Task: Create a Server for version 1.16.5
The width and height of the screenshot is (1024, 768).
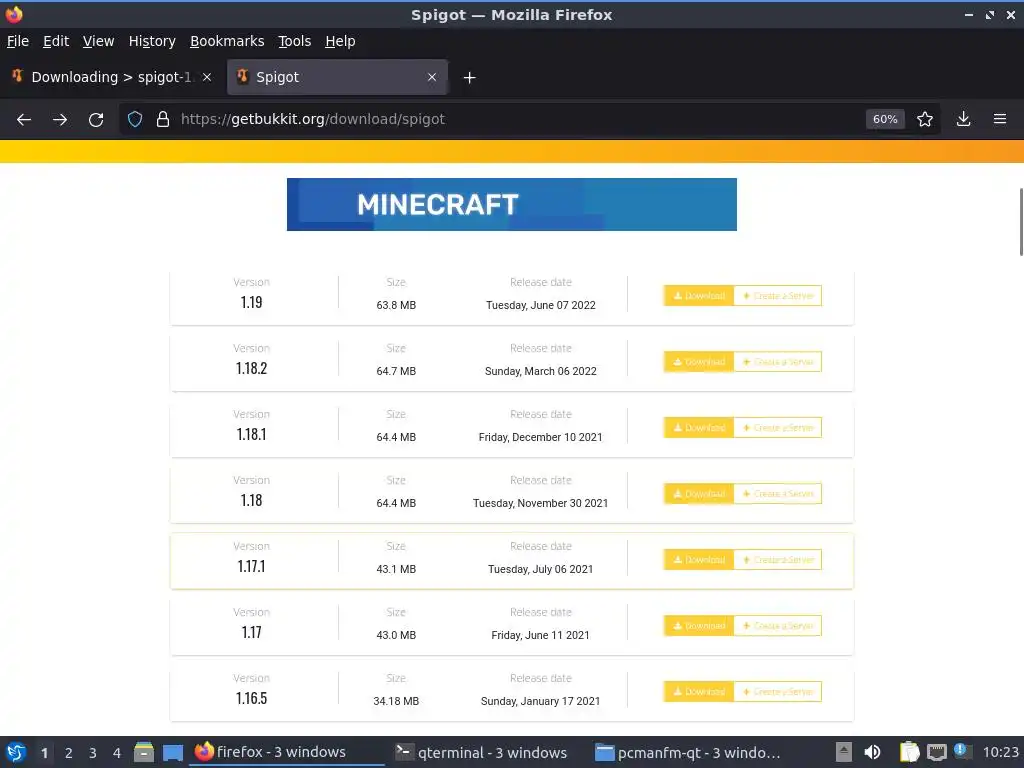Action: coord(778,692)
